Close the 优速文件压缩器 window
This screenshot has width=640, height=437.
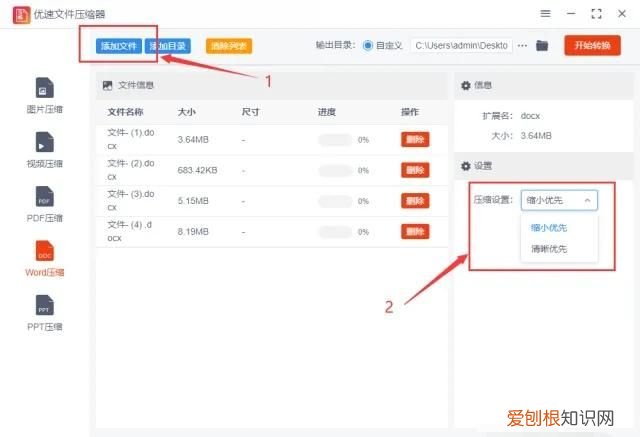click(622, 14)
